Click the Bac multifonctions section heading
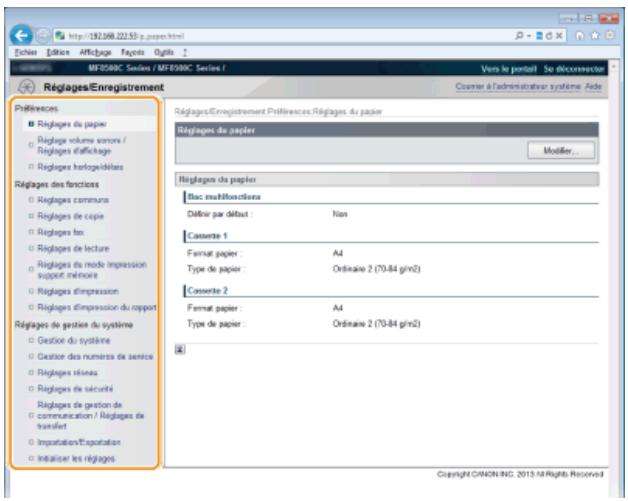Image resolution: width=628 pixels, height=501 pixels. 224,197
